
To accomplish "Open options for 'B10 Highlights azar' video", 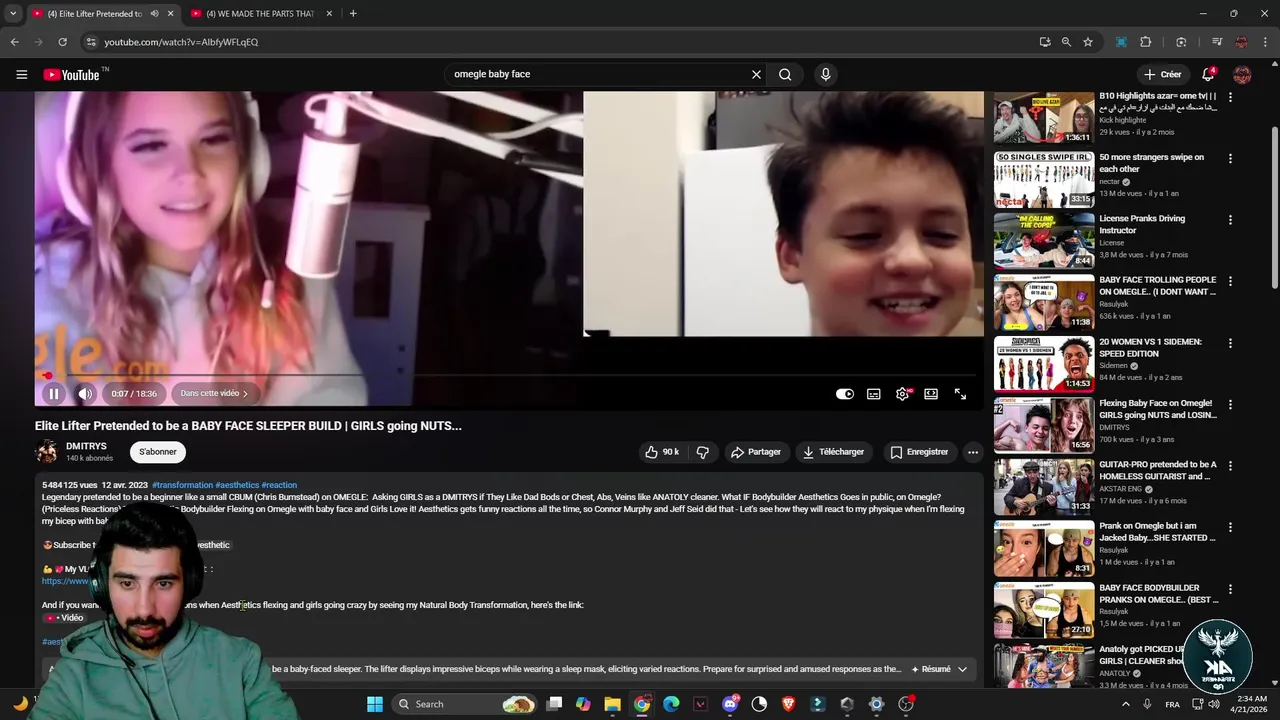I will [1230, 98].
